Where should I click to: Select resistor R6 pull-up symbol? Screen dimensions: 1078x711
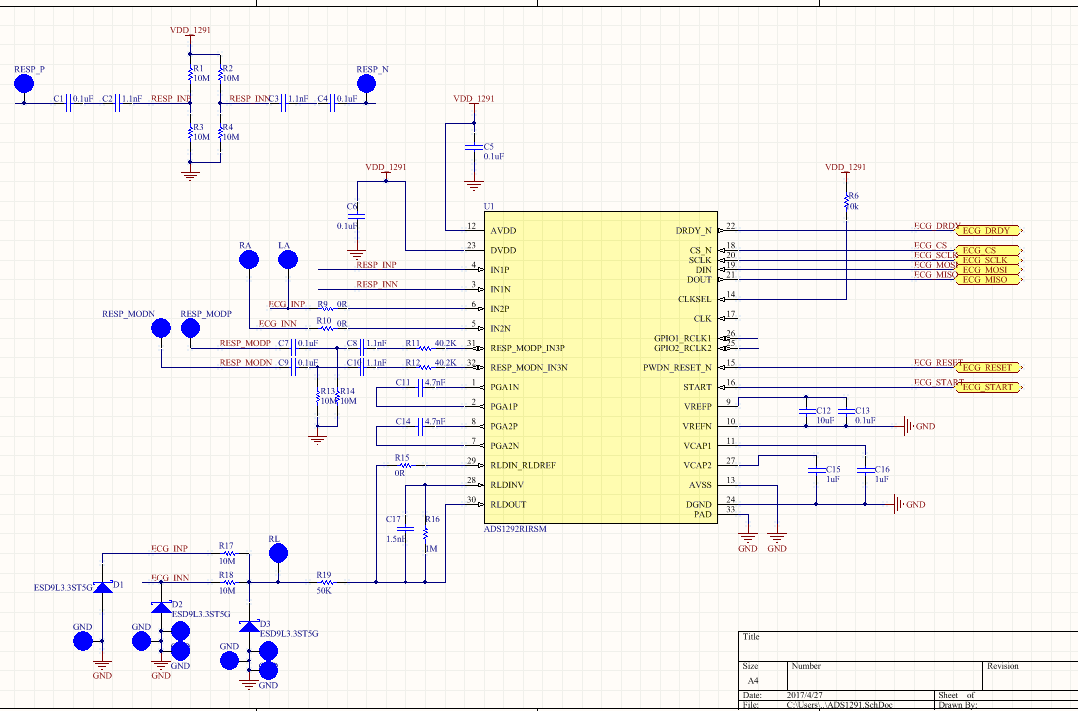click(x=846, y=201)
